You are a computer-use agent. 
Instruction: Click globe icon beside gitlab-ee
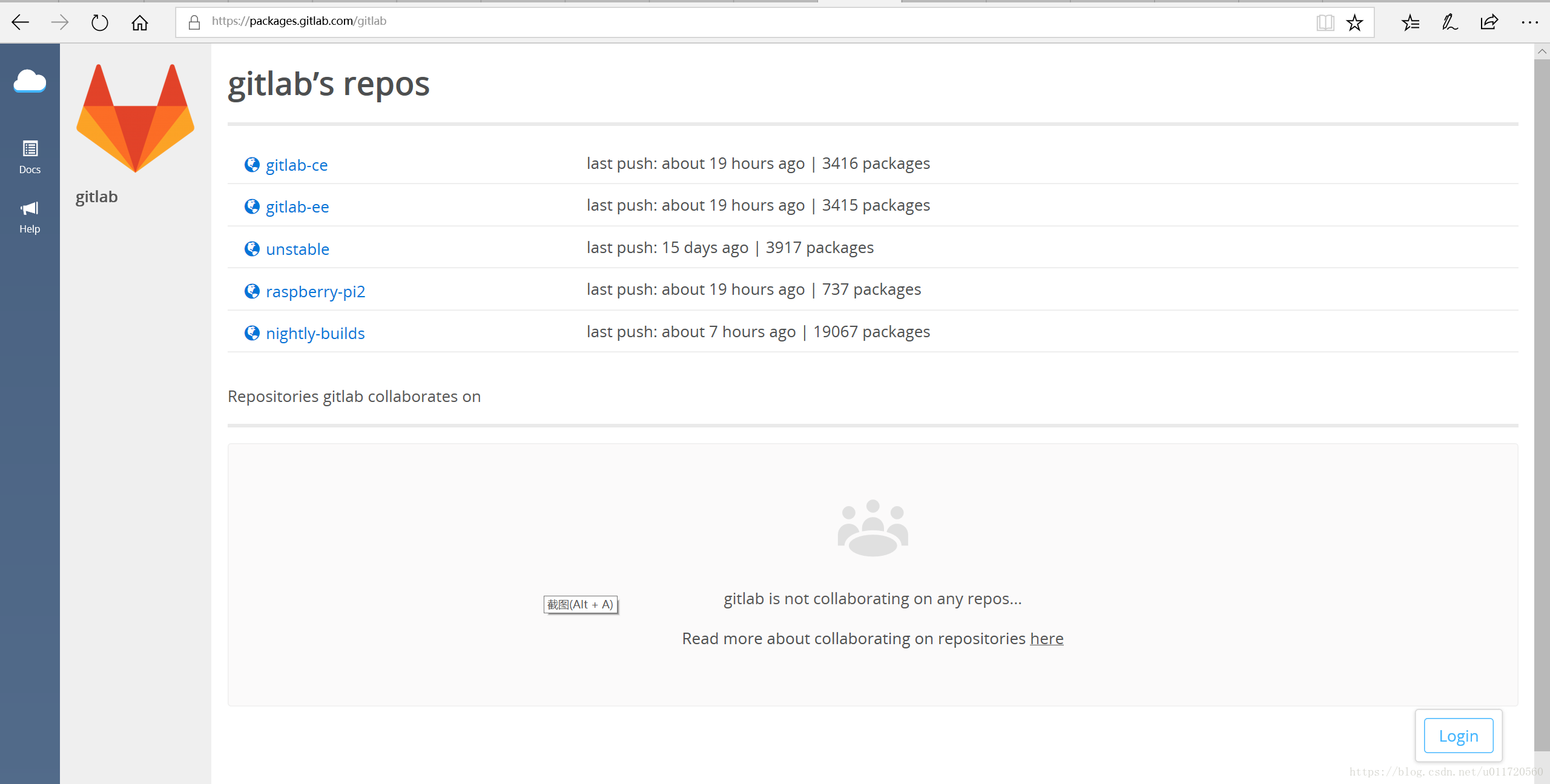click(252, 206)
